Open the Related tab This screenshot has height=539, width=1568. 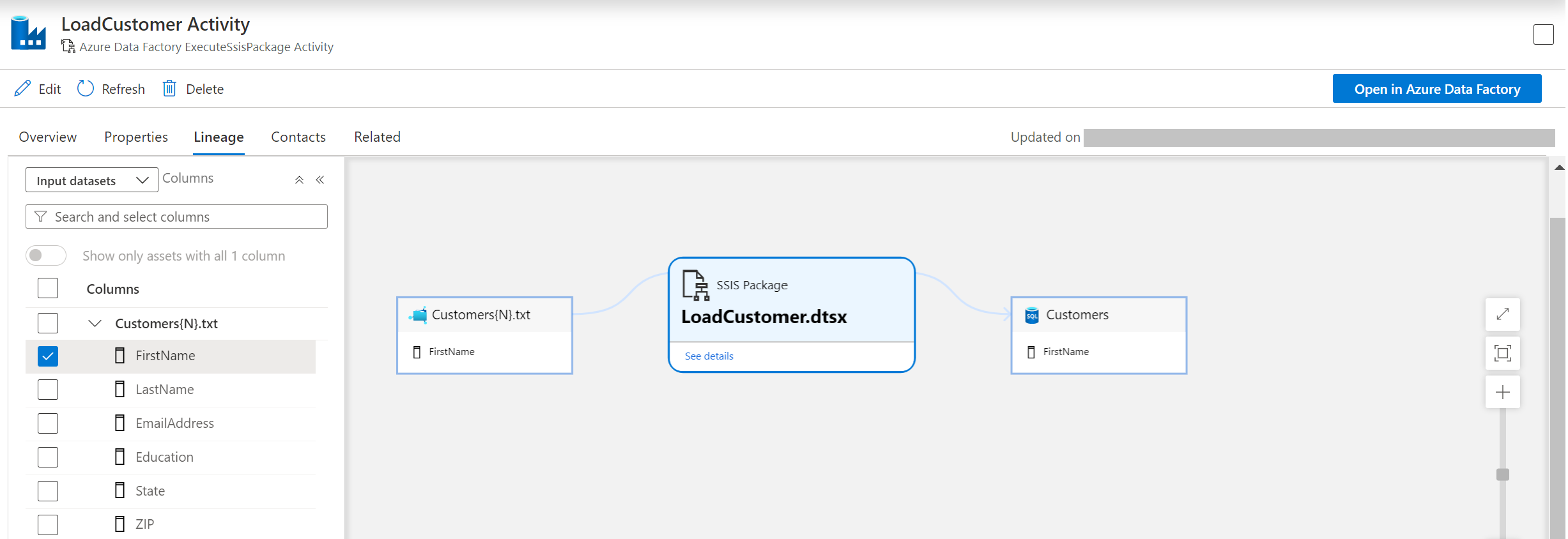click(377, 137)
